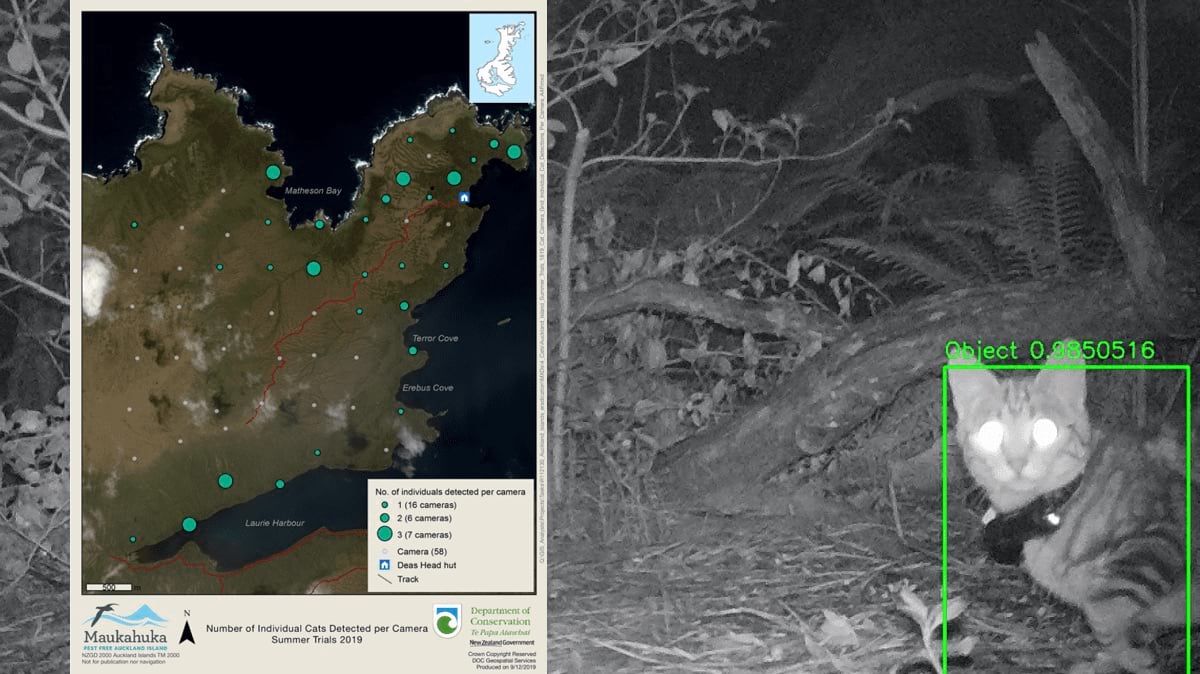1200x674 pixels.
Task: Click the small 1-individual circle in the legend
Action: coord(384,506)
